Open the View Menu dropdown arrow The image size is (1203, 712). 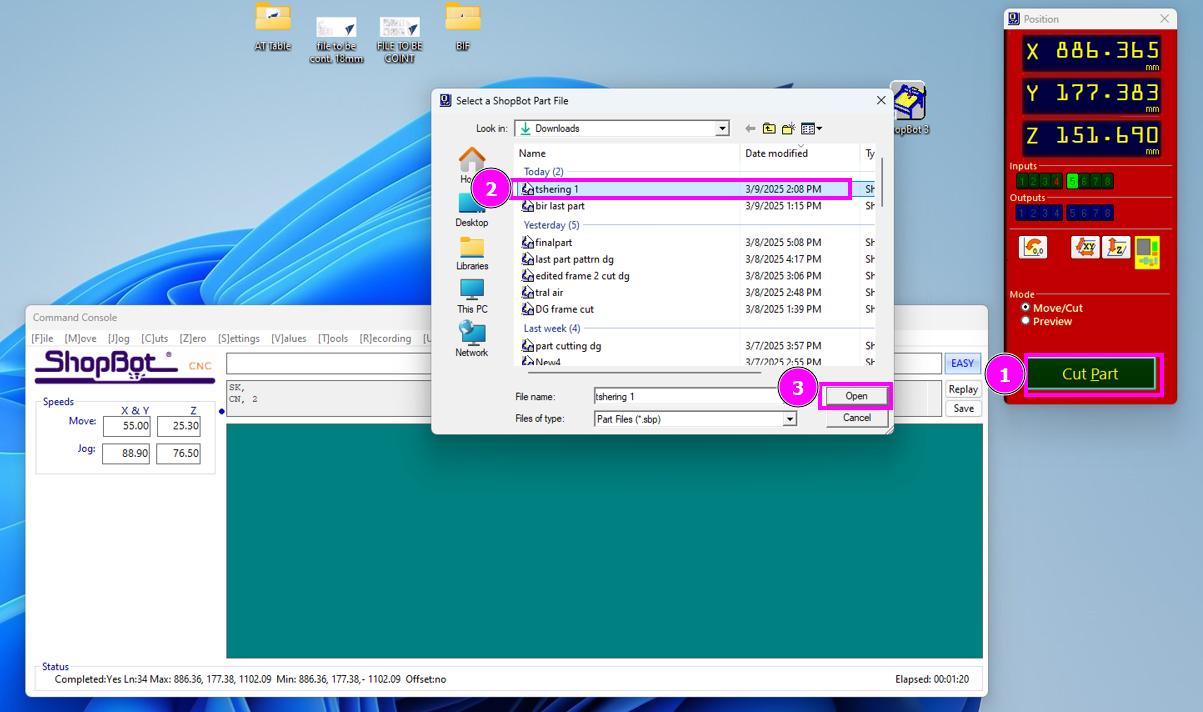tap(819, 128)
